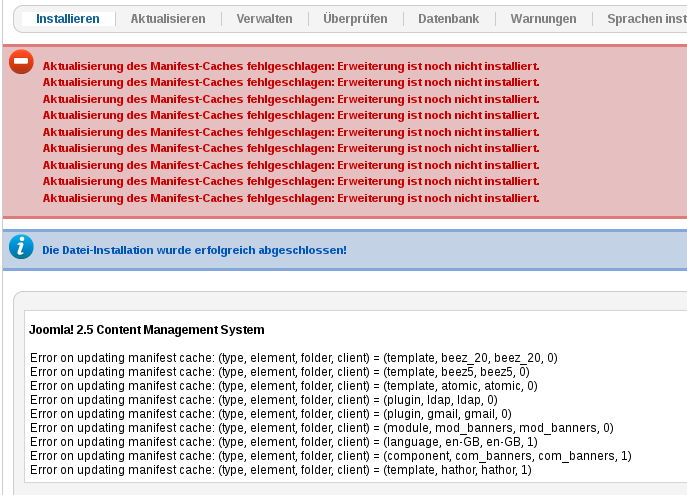Viewport: 687px width, 495px height.
Task: Select the beez_20 template error line
Action: click(294, 358)
